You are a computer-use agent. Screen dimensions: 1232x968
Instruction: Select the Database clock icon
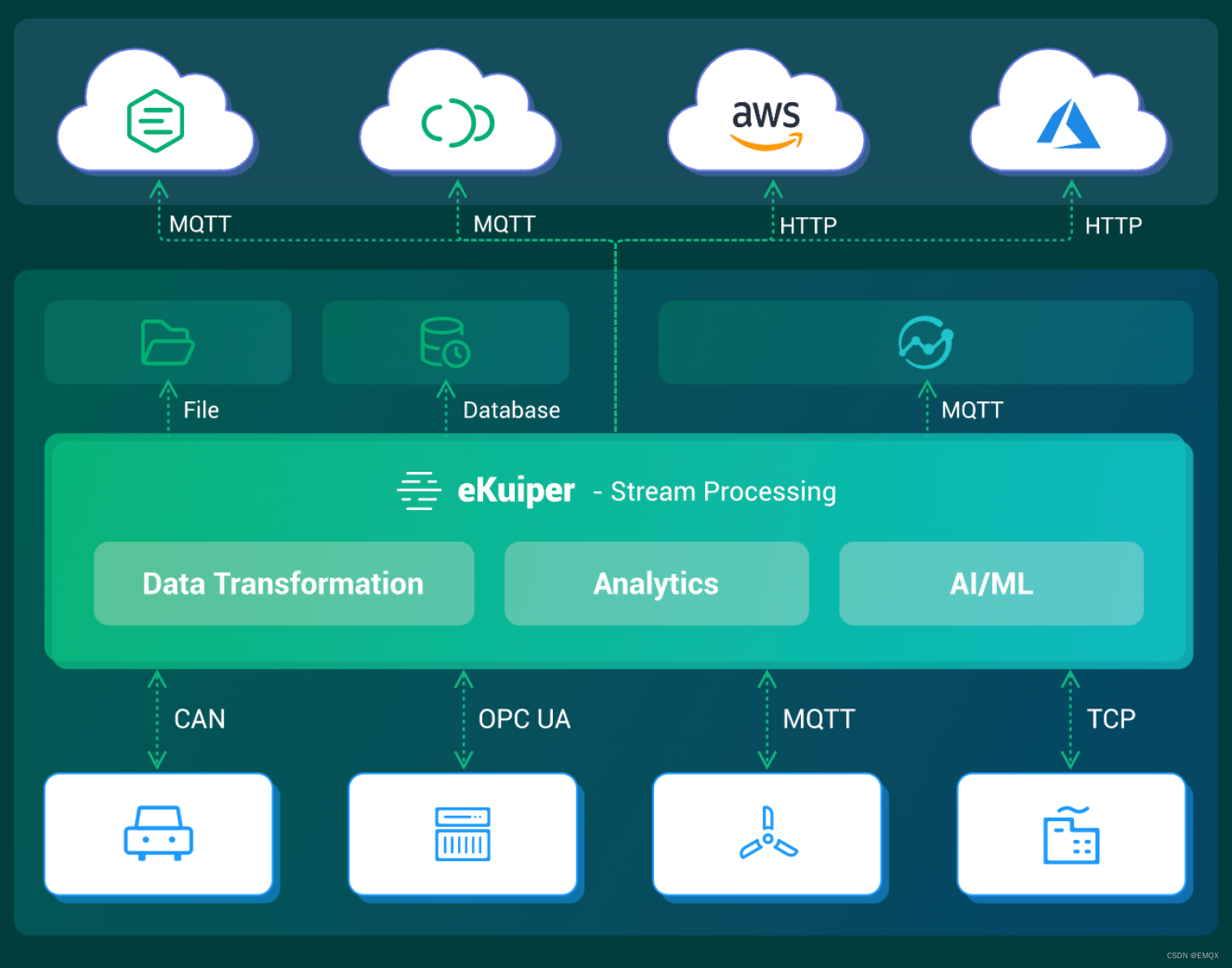445,342
